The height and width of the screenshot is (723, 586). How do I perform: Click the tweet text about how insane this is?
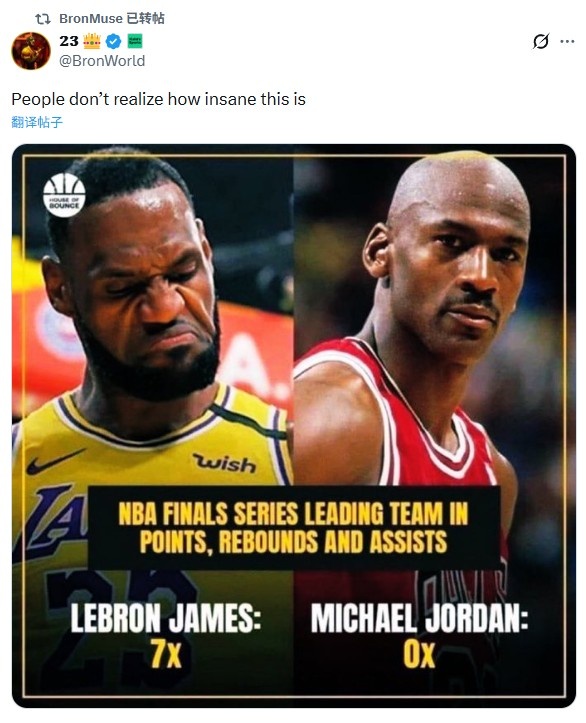[159, 99]
